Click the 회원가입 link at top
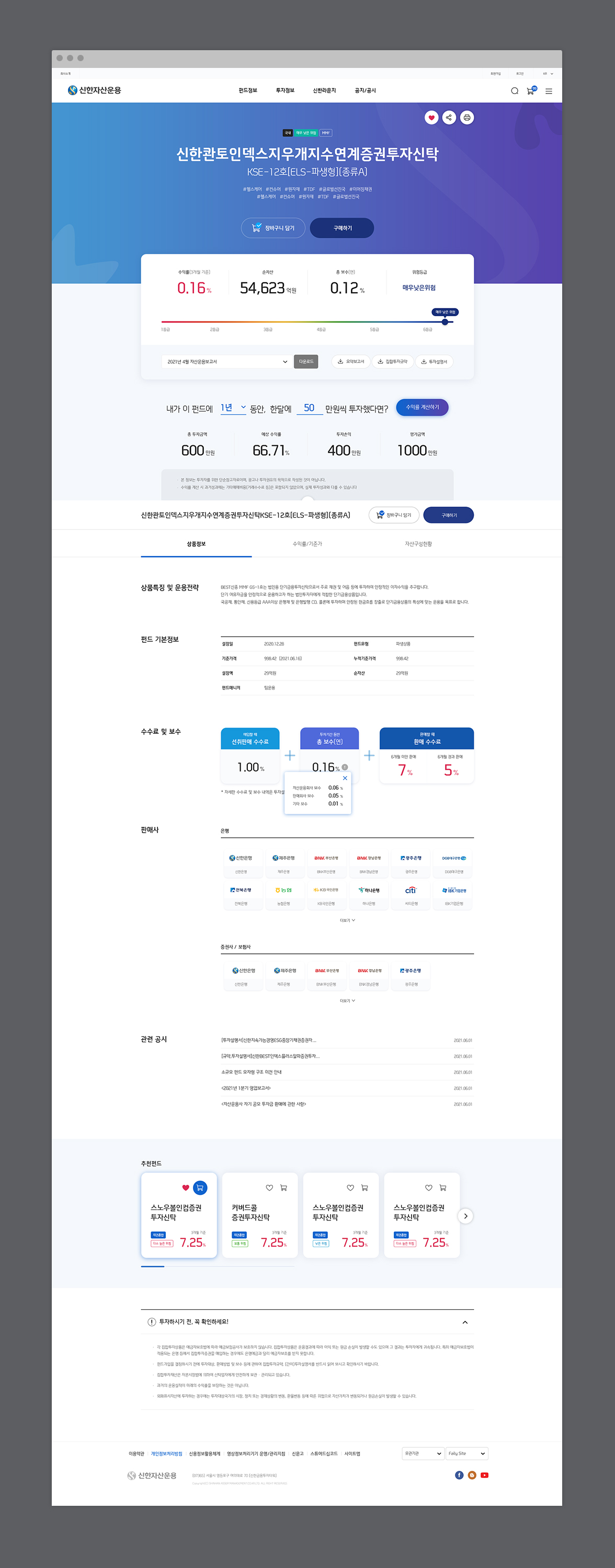 click(x=496, y=74)
